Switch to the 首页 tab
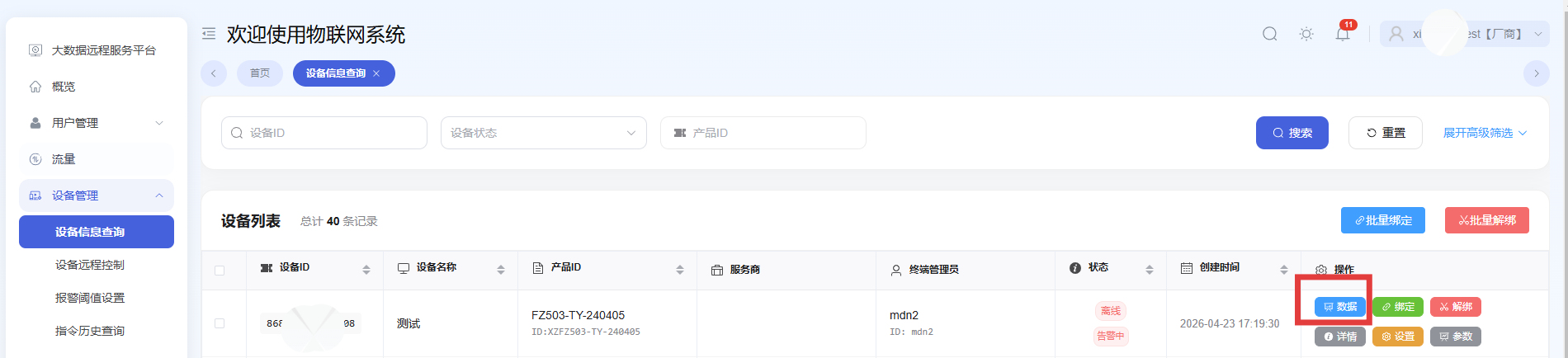1568x358 pixels. 260,73
